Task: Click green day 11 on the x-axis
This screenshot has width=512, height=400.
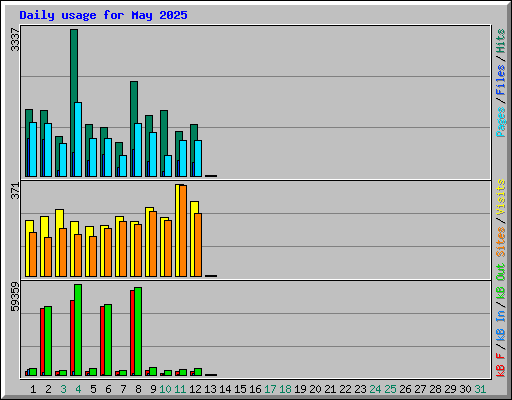Action: (x=180, y=389)
